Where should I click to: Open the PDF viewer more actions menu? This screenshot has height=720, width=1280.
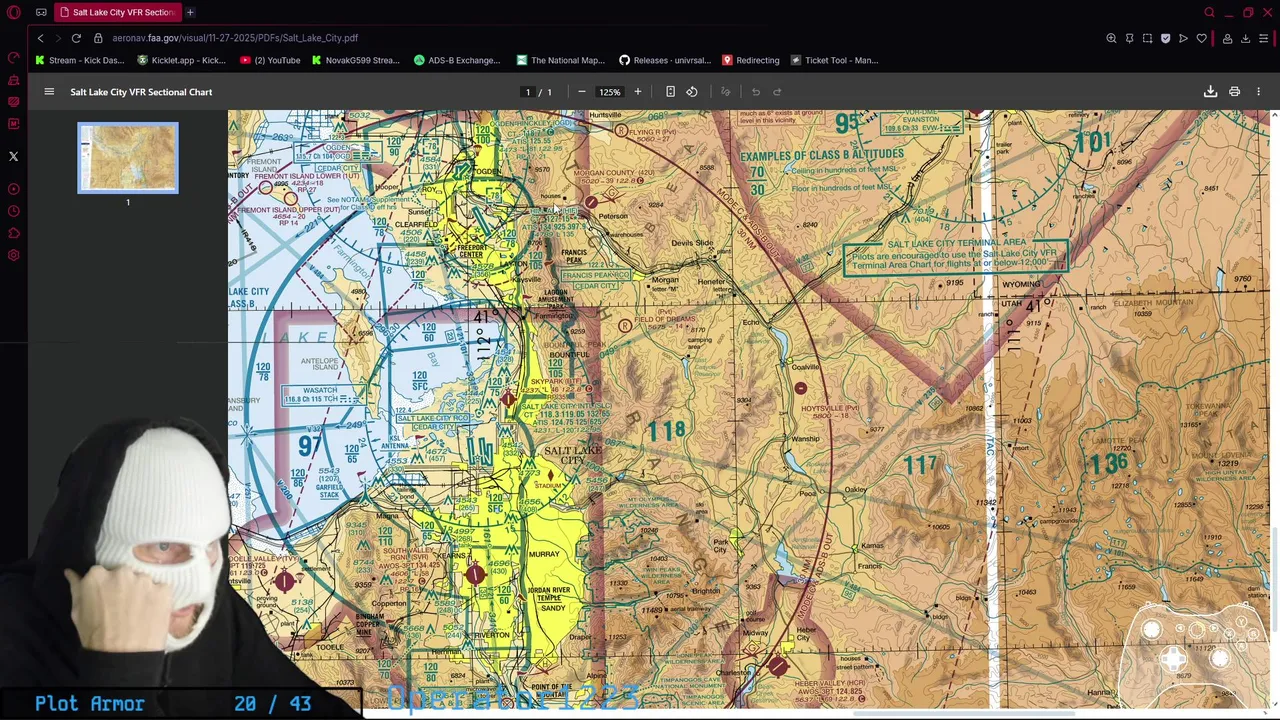click(x=1259, y=92)
